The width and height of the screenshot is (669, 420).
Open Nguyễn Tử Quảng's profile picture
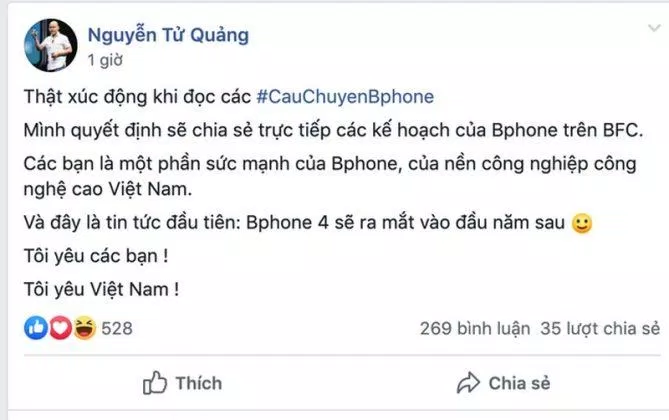pos(51,45)
